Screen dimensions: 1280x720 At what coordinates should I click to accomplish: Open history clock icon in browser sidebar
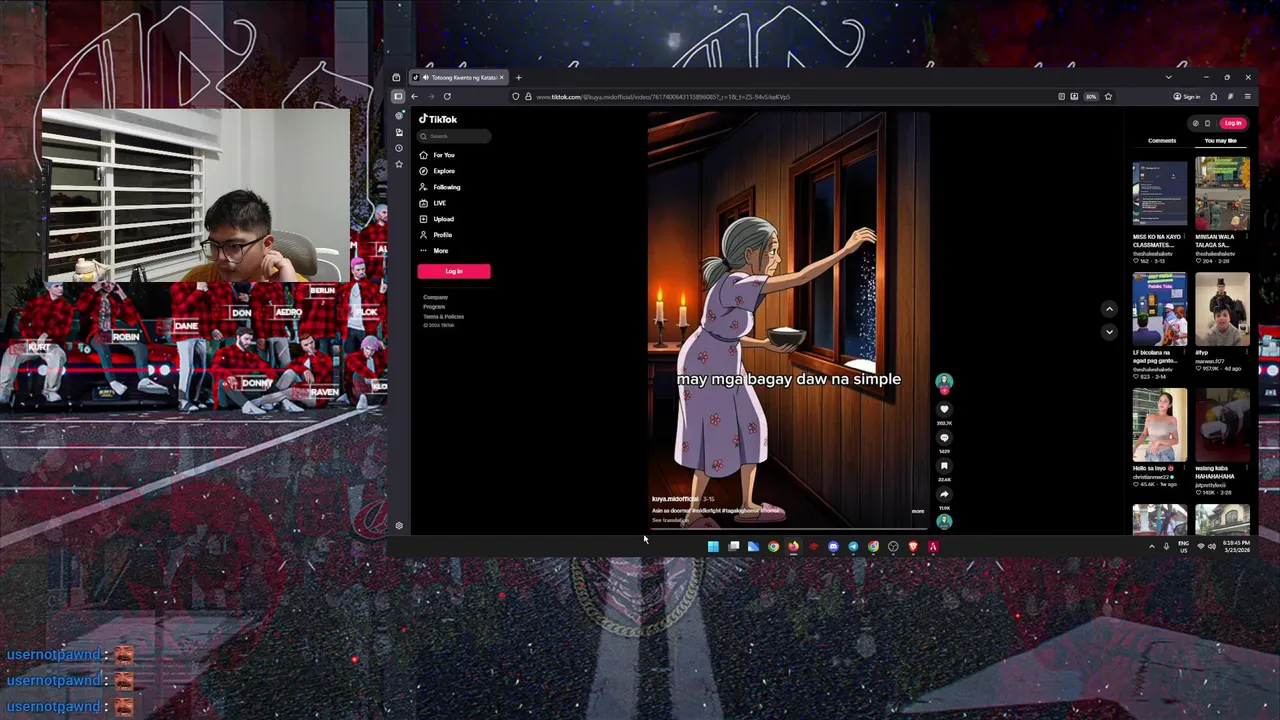[399, 148]
